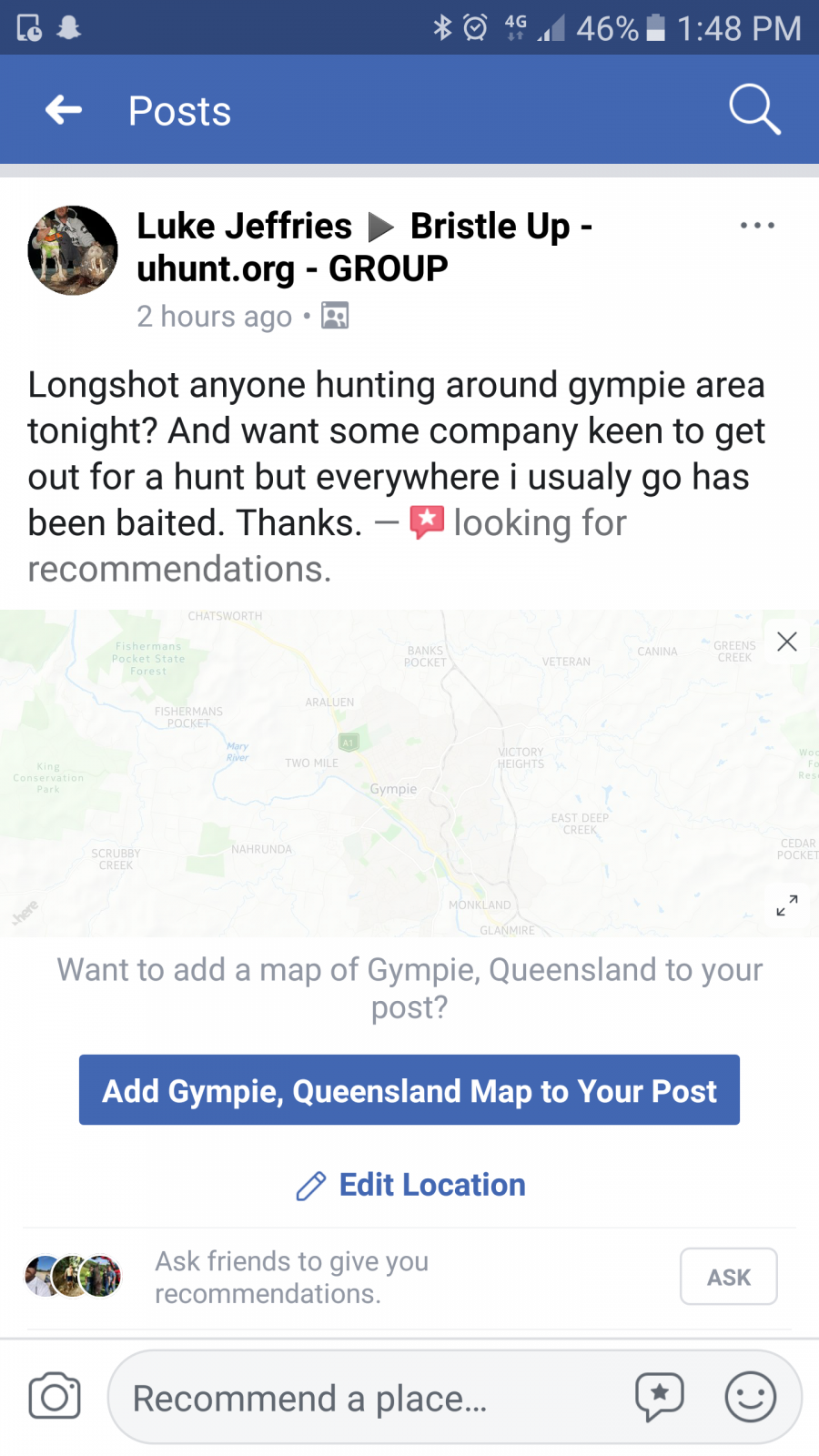Tap the back arrow in header
The width and height of the screenshot is (819, 1456).
64,111
